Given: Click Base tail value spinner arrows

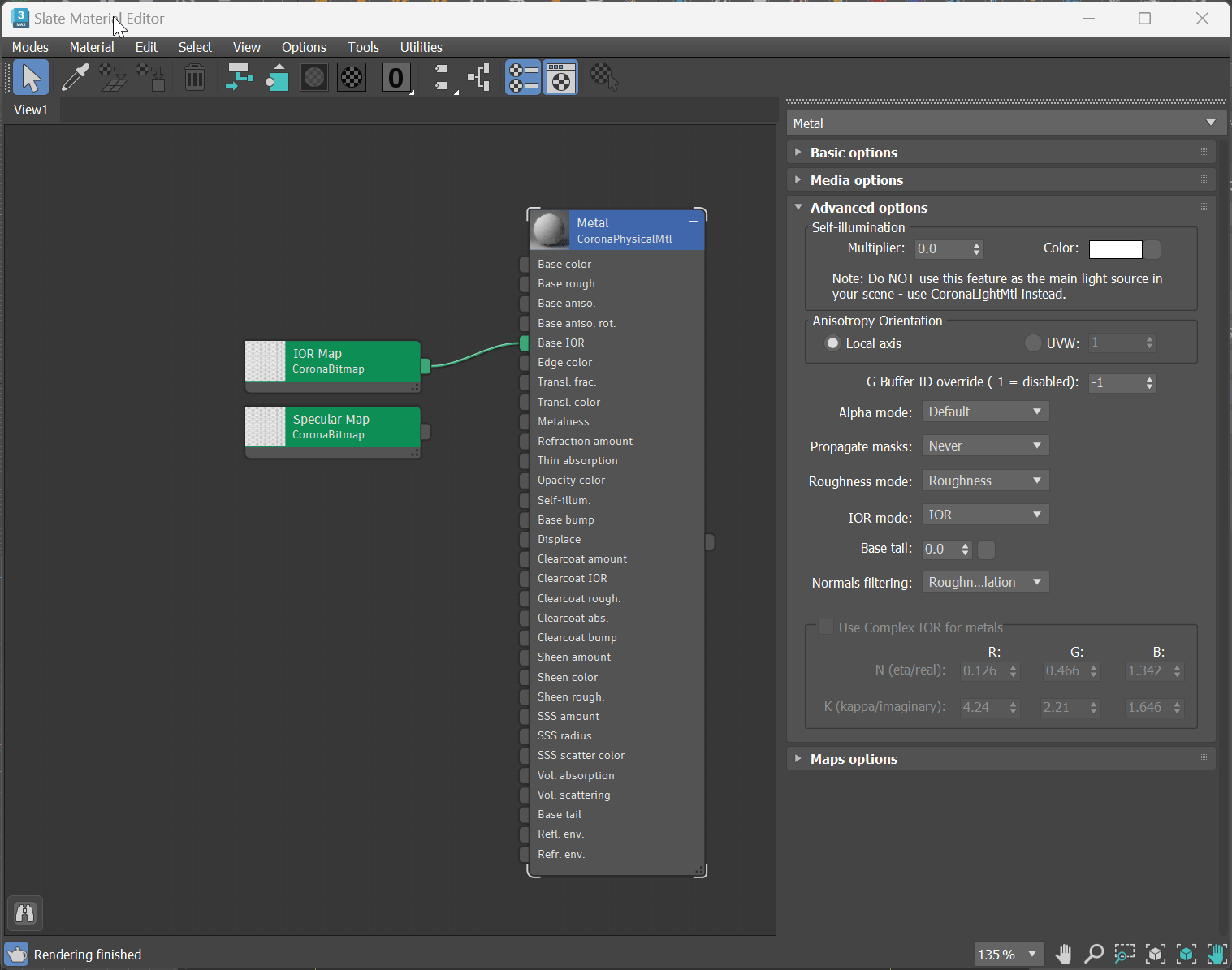Looking at the screenshot, I should click(965, 550).
